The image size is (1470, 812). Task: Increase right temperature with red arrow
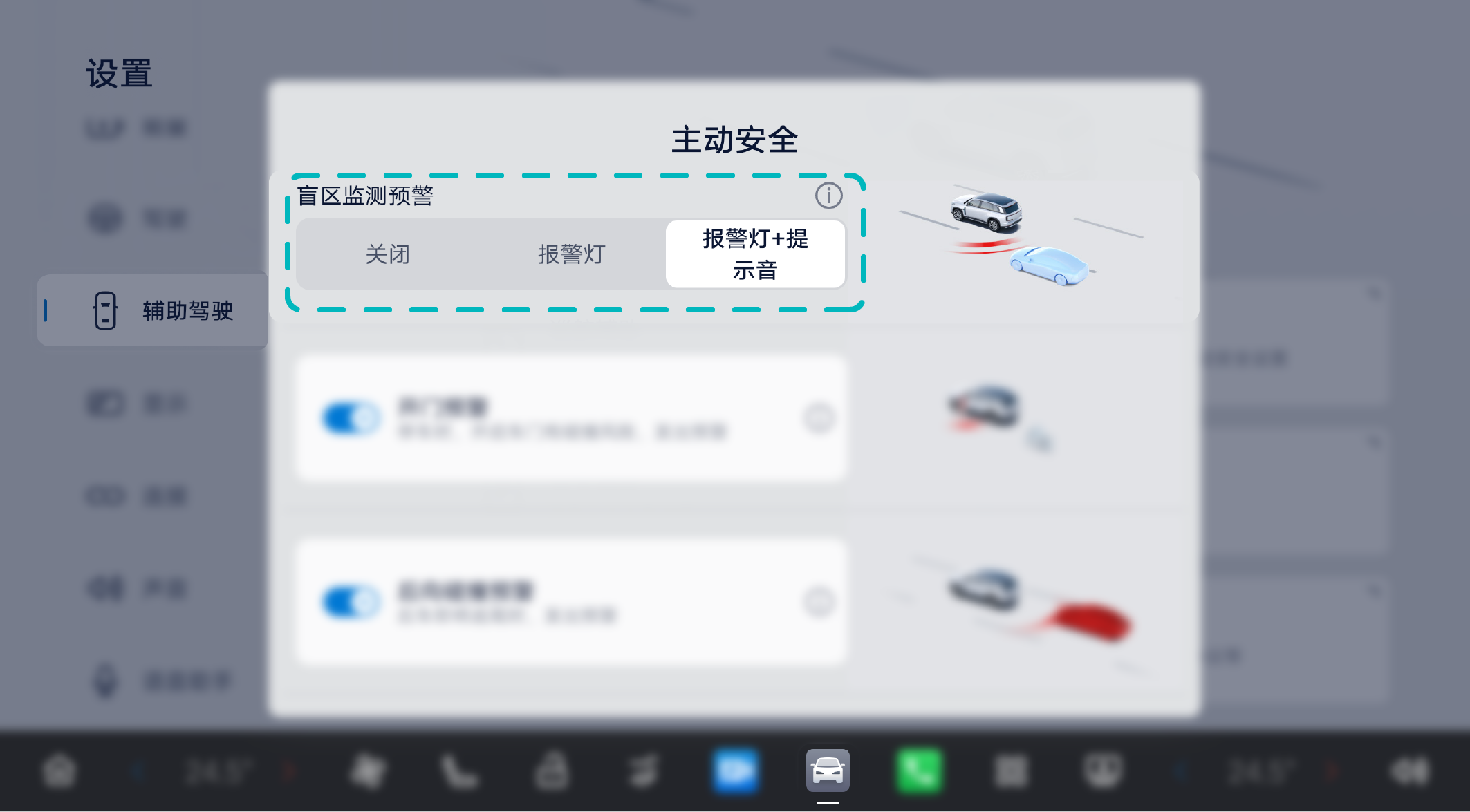pos(1332,771)
